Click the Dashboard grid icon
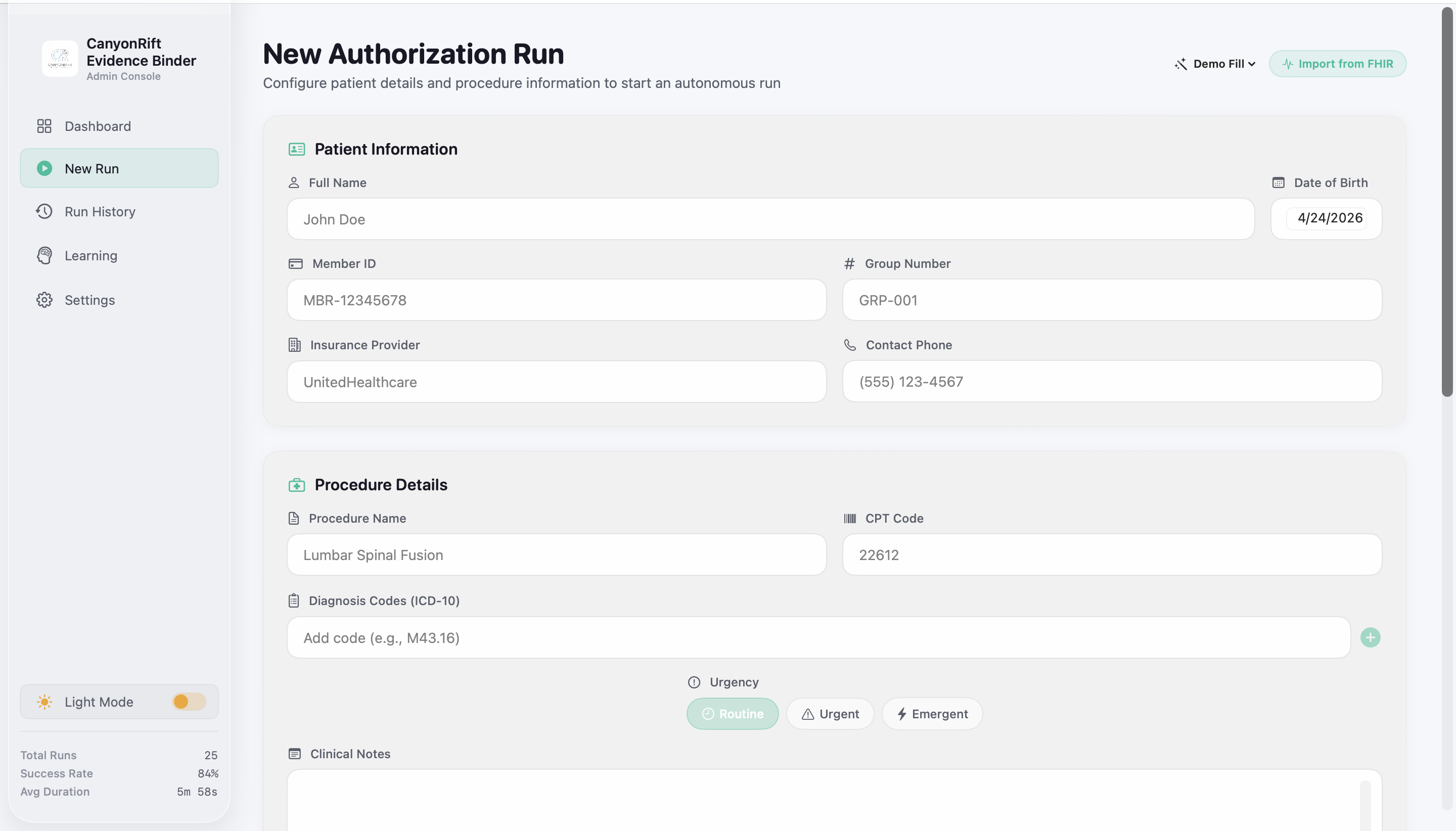Screen dimensions: 1456x831 (44, 126)
